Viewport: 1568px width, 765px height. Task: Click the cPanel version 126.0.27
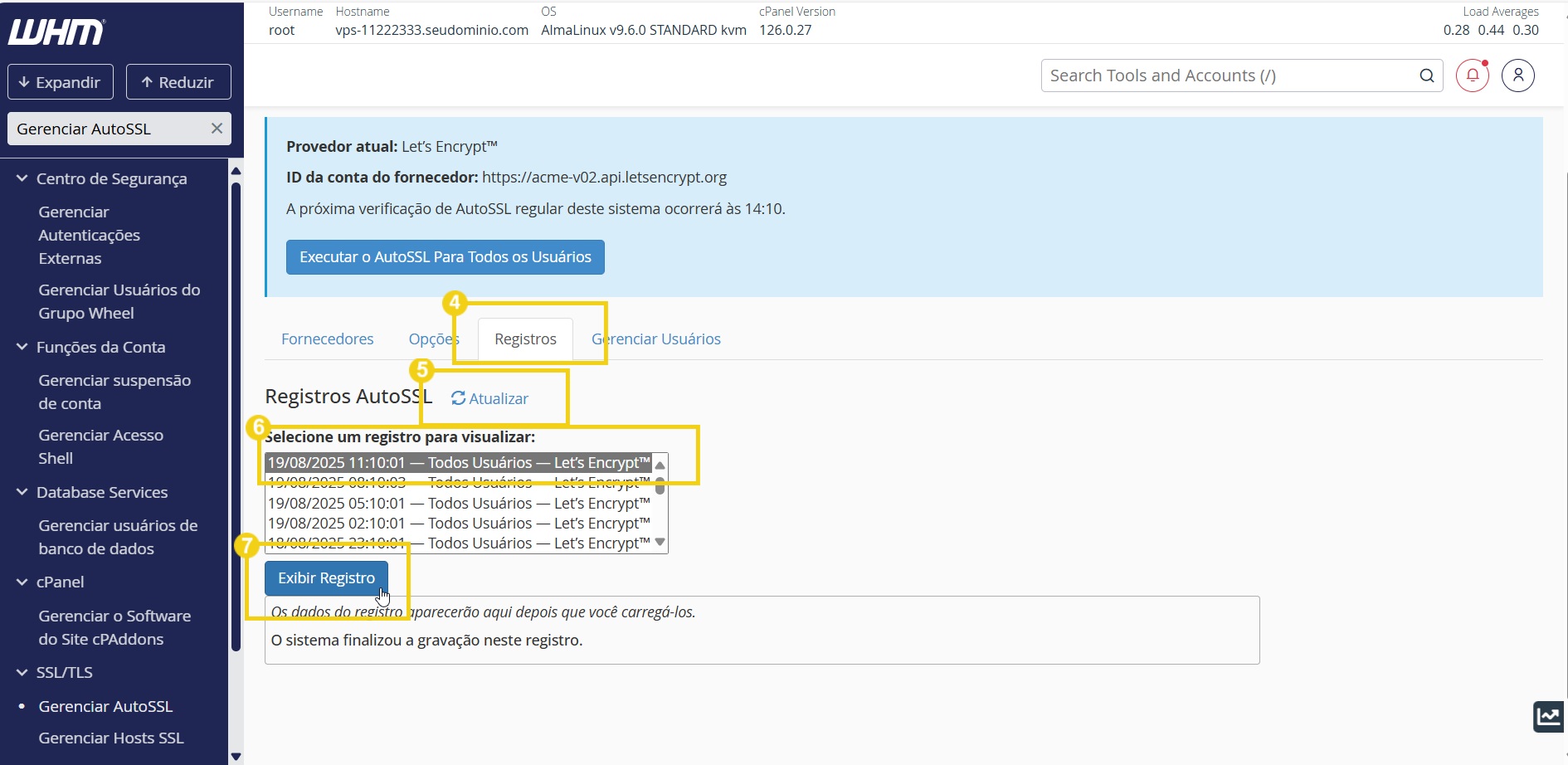point(785,30)
